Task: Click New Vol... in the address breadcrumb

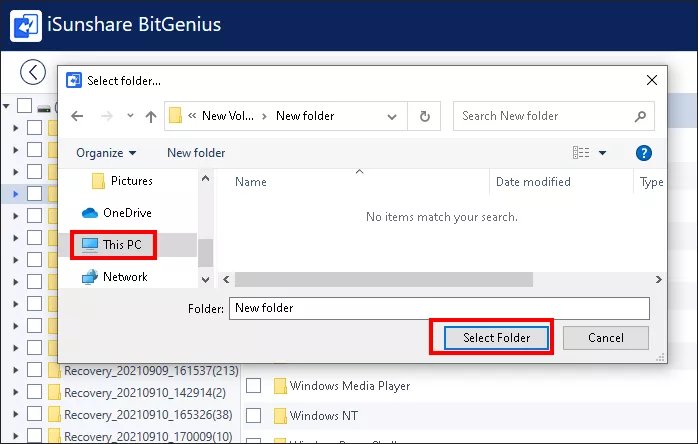Action: click(x=228, y=116)
